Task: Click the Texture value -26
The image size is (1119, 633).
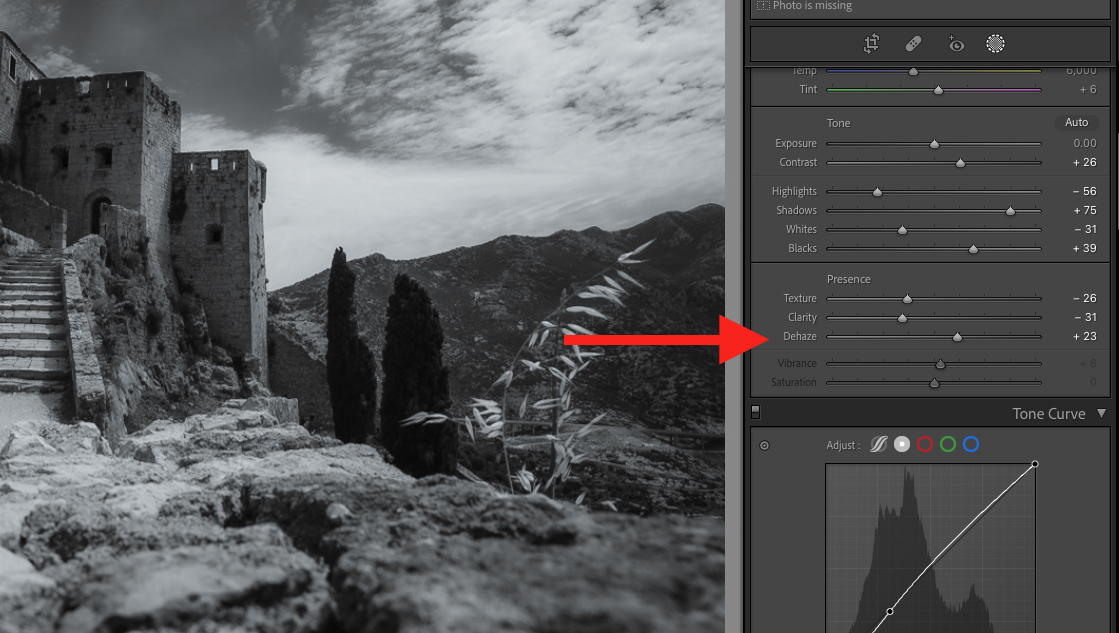Action: point(1085,298)
